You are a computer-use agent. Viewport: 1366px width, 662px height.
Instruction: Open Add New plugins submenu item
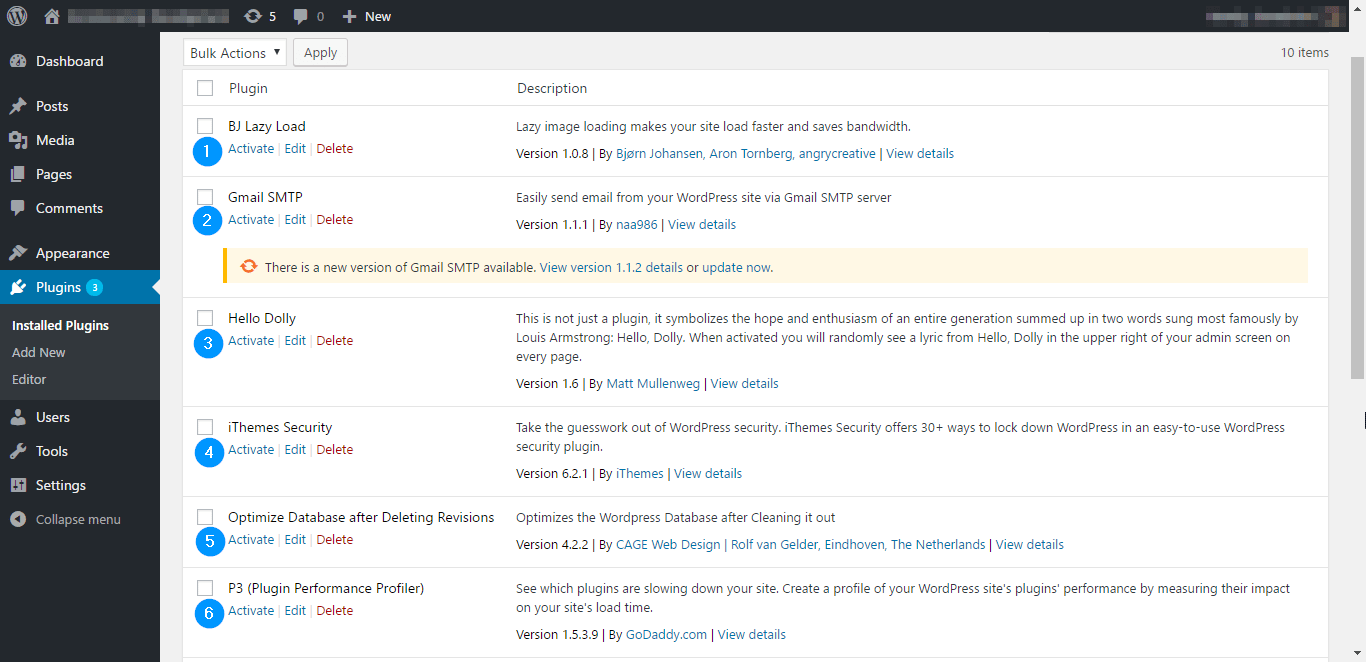[x=39, y=352]
